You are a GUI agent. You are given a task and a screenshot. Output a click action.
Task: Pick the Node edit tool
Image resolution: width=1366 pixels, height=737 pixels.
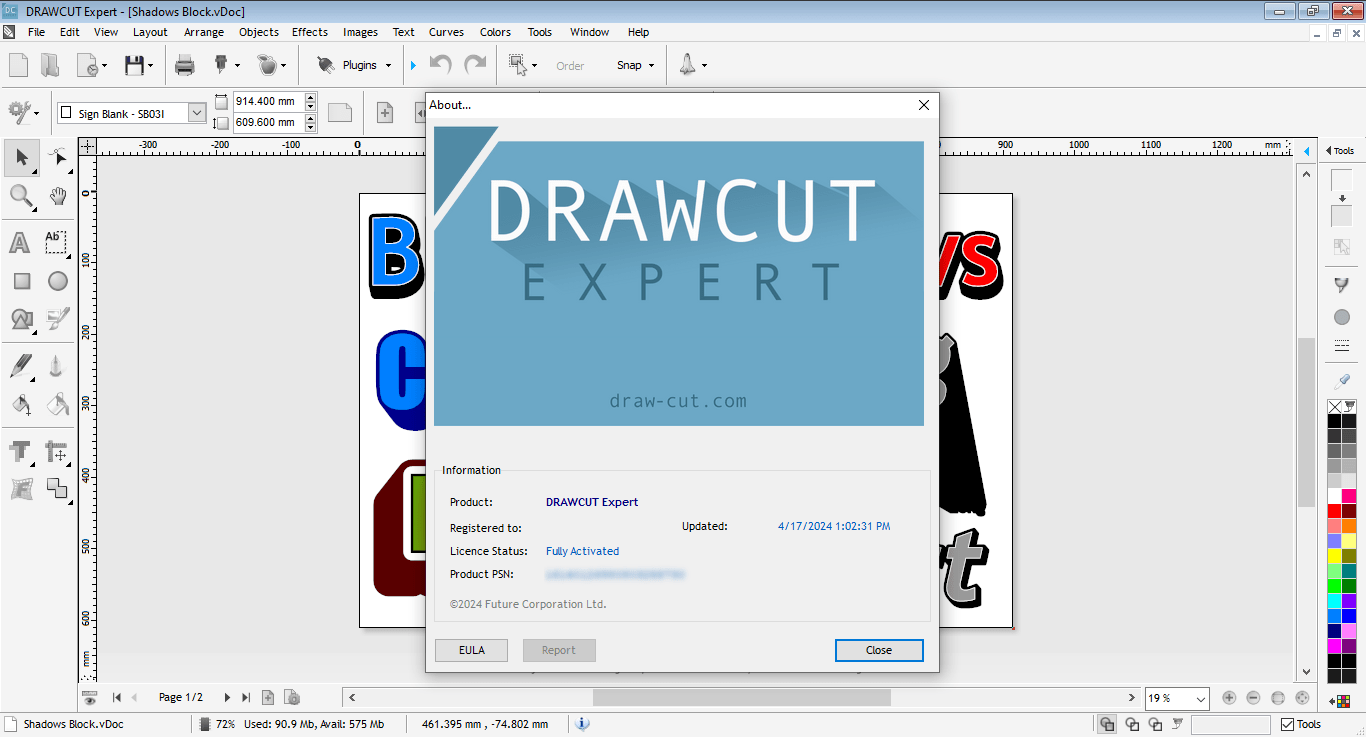pos(58,157)
